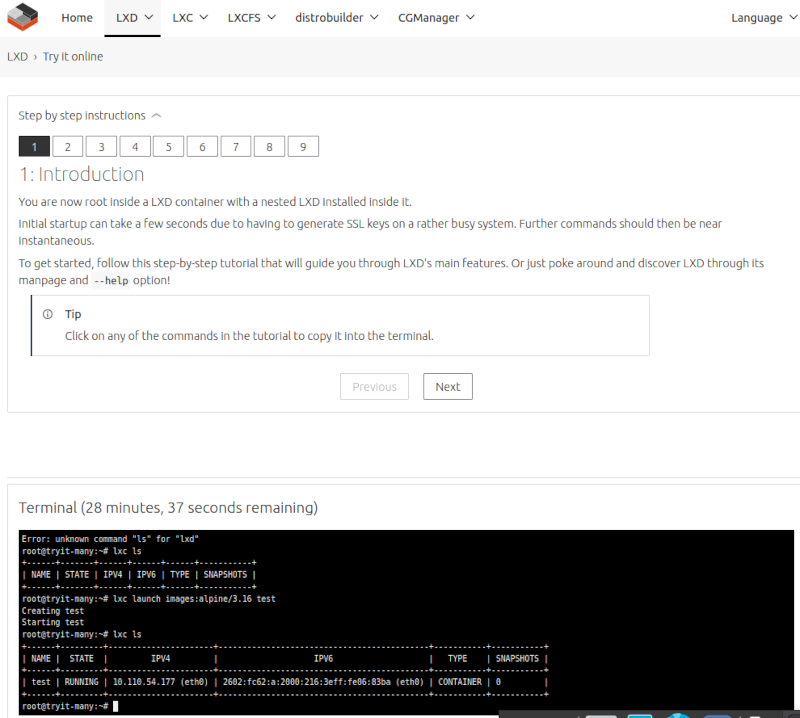This screenshot has width=800, height=718.
Task: Click the Creating test output line
Action: pos(53,611)
